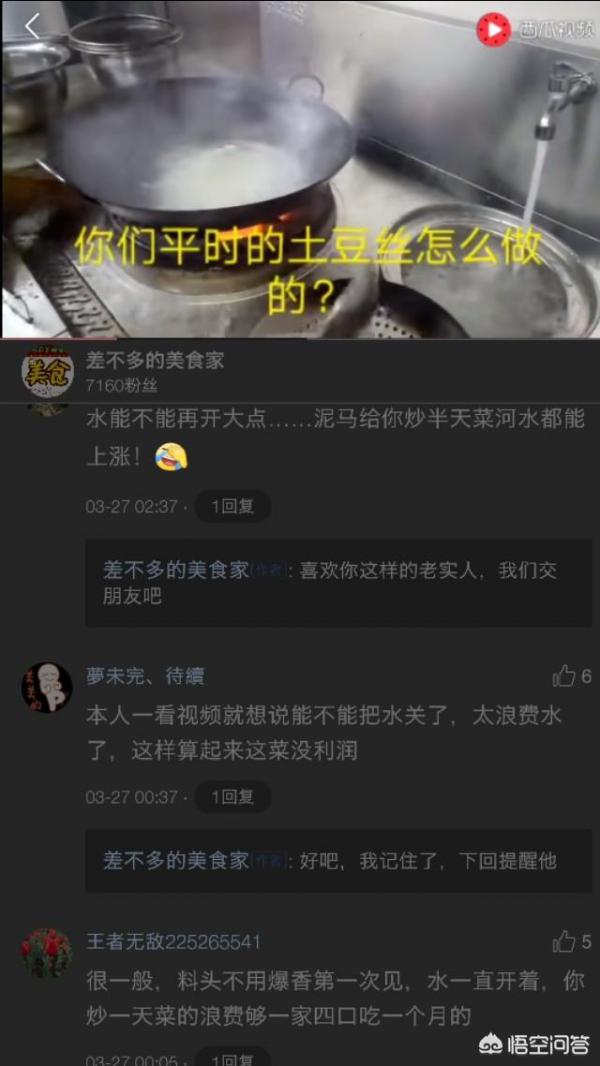Open 差不多的美食家 profile avatar
Image resolution: width=600 pixels, height=1066 pixels.
coord(48,371)
